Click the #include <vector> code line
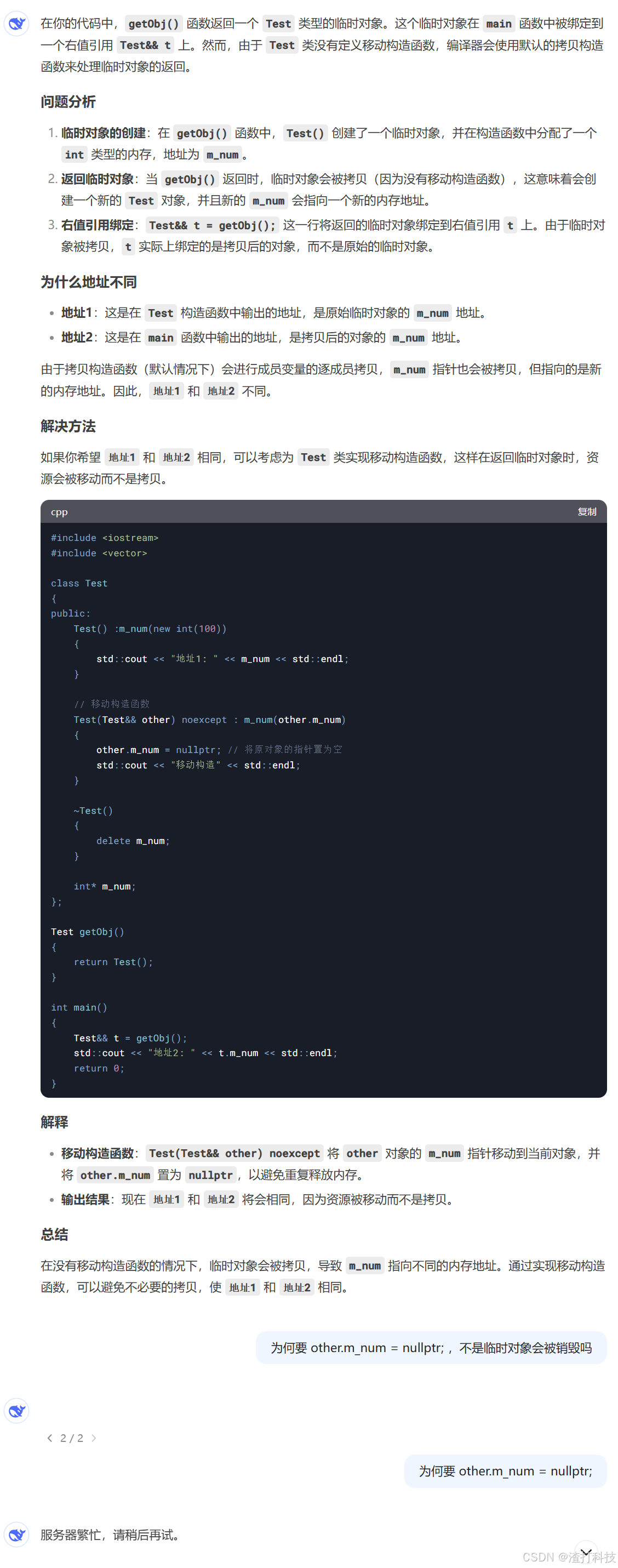Viewport: 618px width, 1568px height. tap(99, 552)
